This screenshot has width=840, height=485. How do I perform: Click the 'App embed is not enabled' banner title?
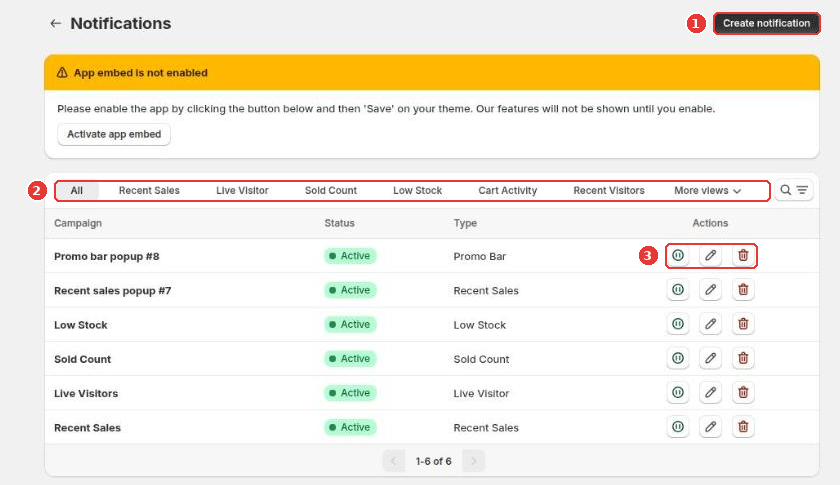click(140, 73)
